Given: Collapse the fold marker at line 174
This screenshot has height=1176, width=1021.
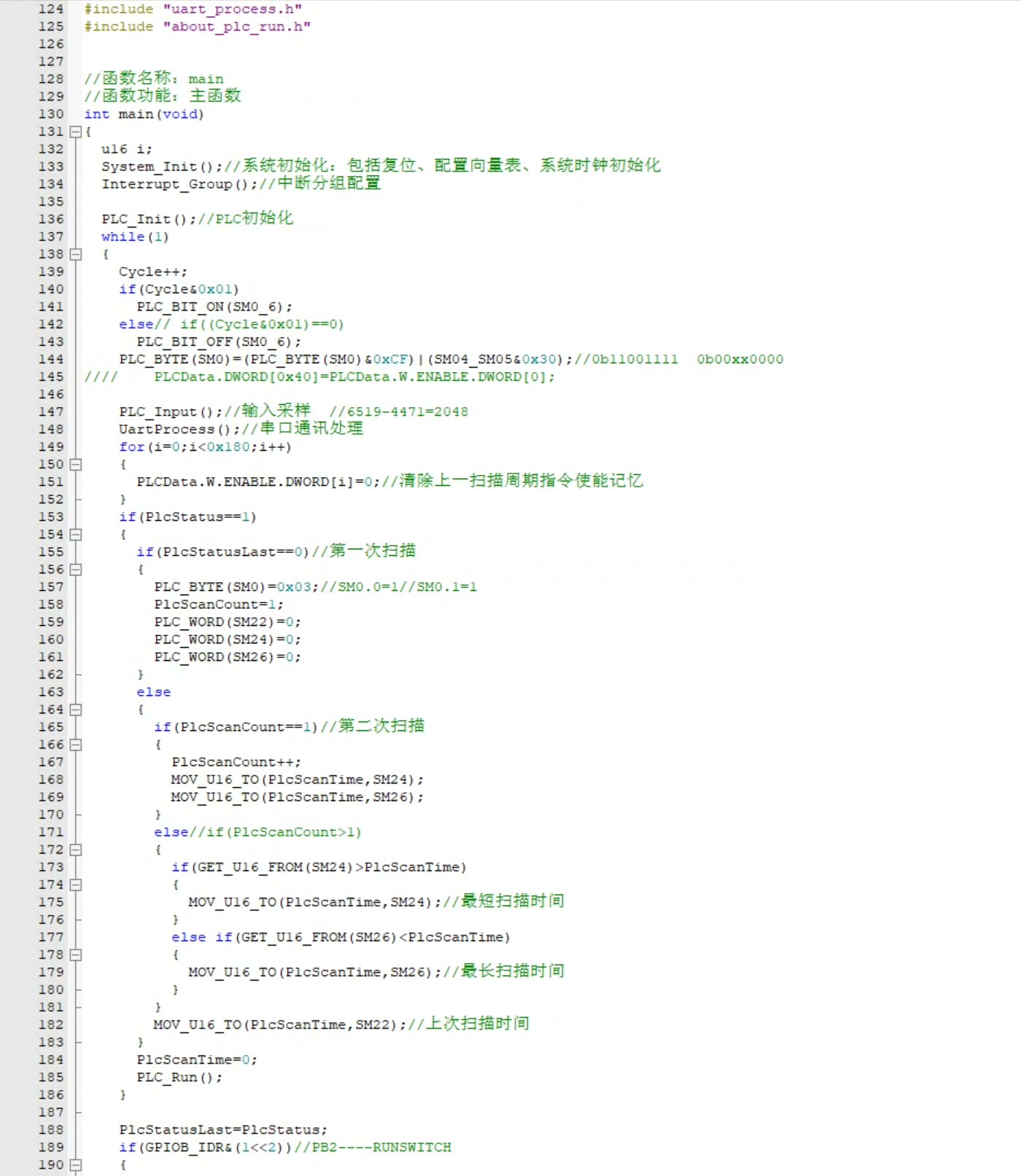Looking at the screenshot, I should (x=75, y=885).
